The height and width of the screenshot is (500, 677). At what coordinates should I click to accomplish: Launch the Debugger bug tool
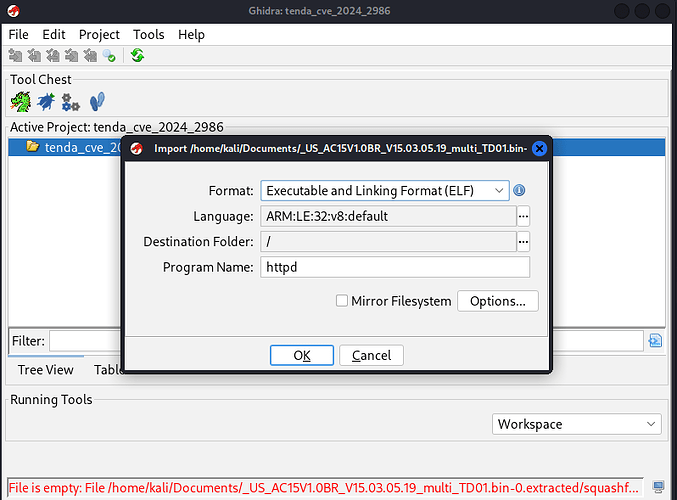click(46, 102)
